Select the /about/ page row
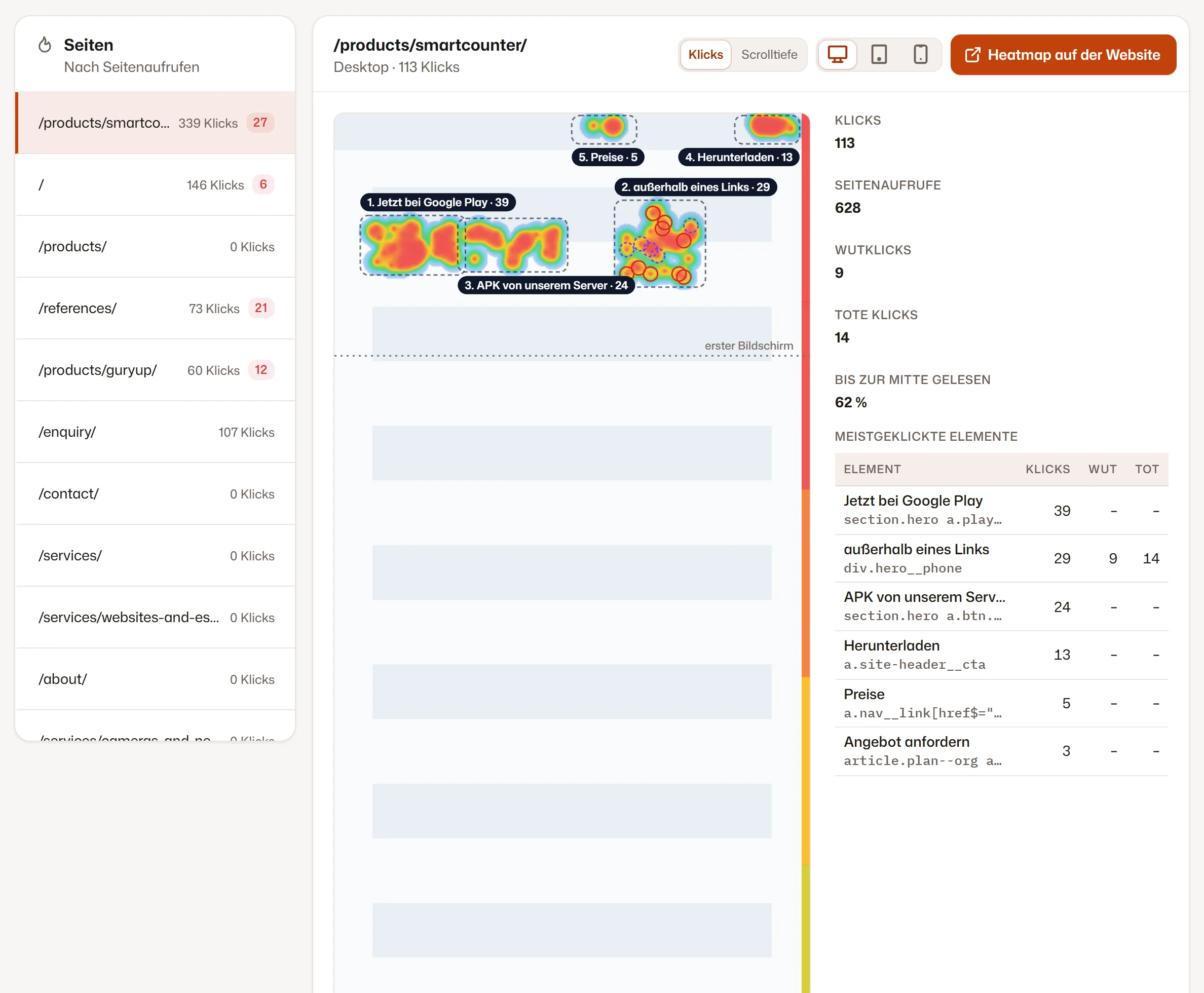This screenshot has width=1204, height=993. click(x=156, y=679)
